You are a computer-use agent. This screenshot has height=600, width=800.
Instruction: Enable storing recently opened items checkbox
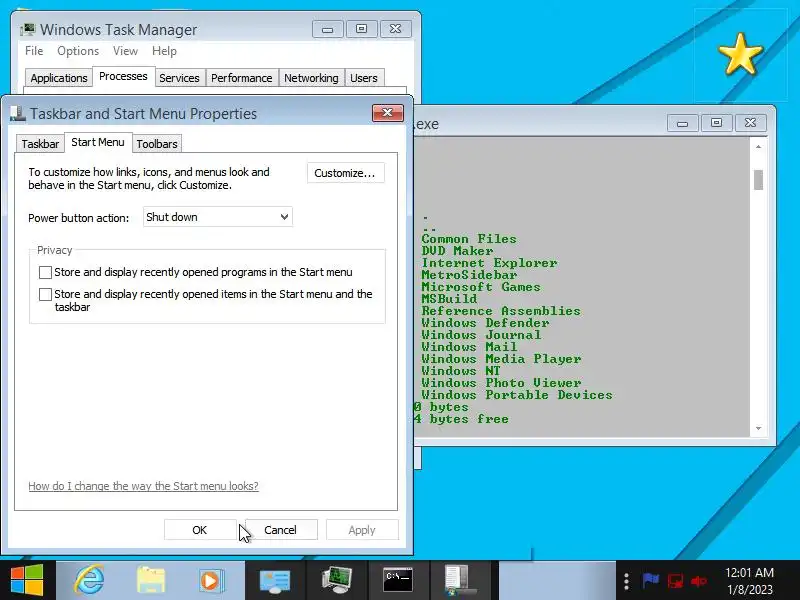click(45, 294)
